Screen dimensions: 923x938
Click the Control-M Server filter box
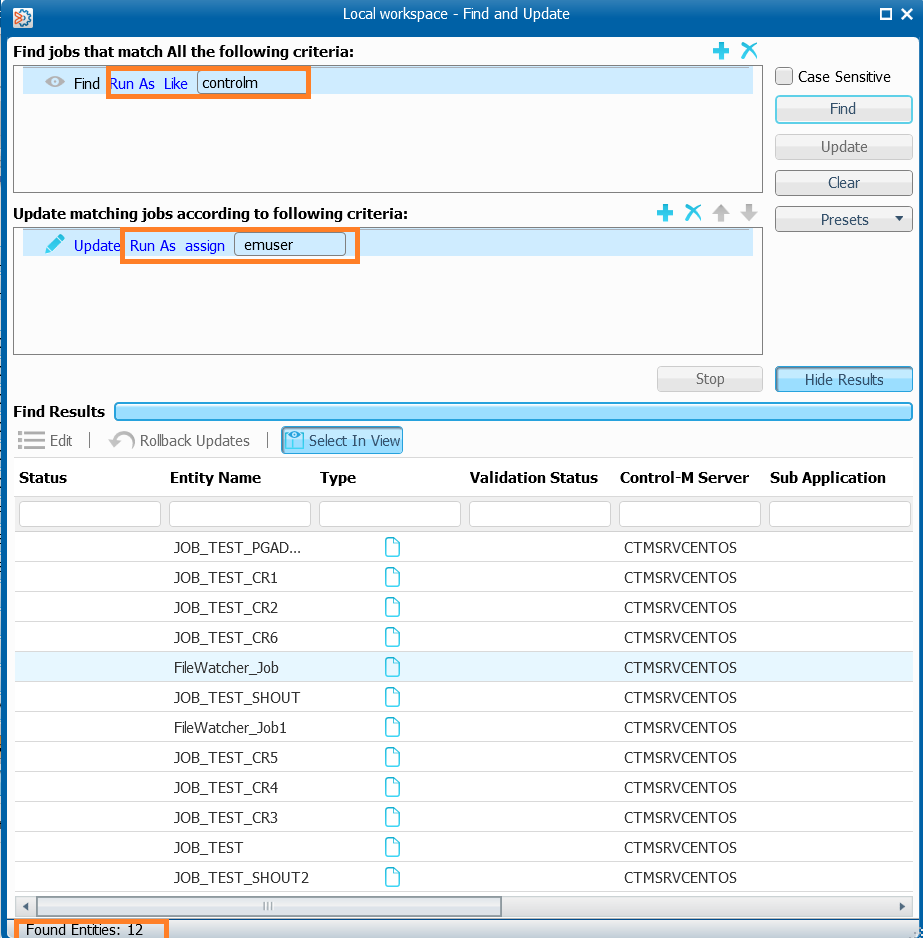coord(690,514)
